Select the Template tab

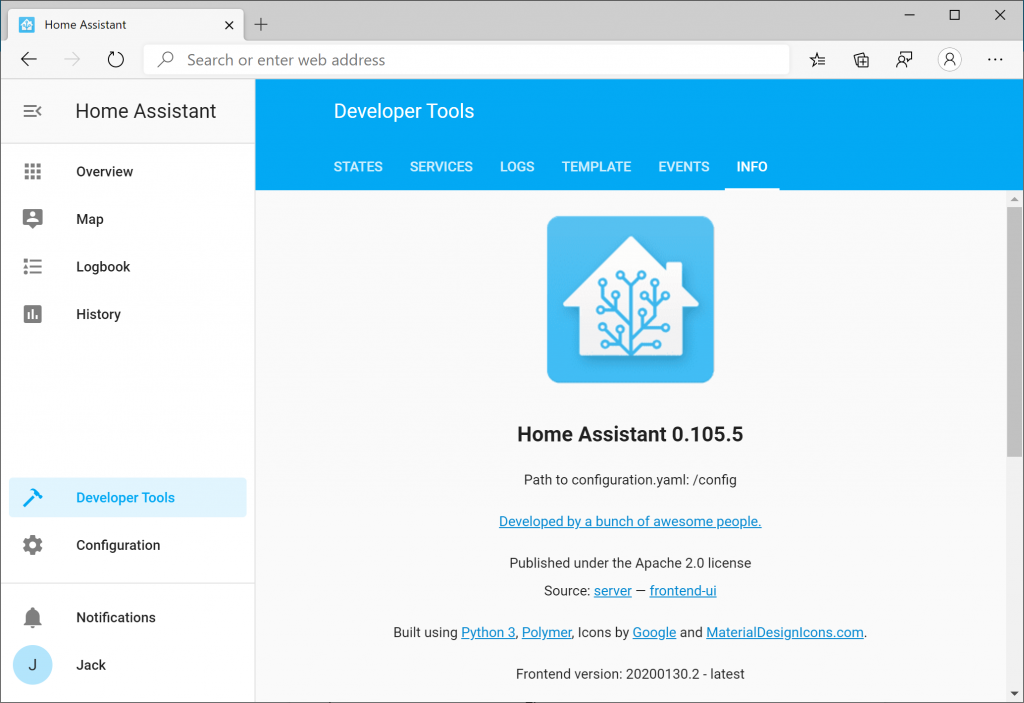coord(596,167)
